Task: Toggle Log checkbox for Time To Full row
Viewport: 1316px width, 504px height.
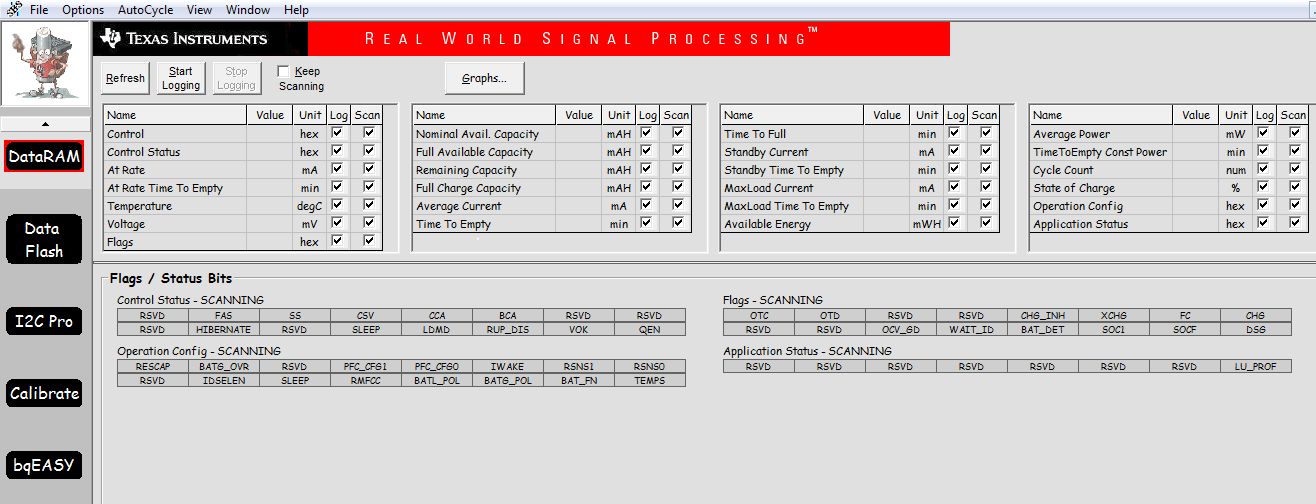Action: [x=954, y=133]
